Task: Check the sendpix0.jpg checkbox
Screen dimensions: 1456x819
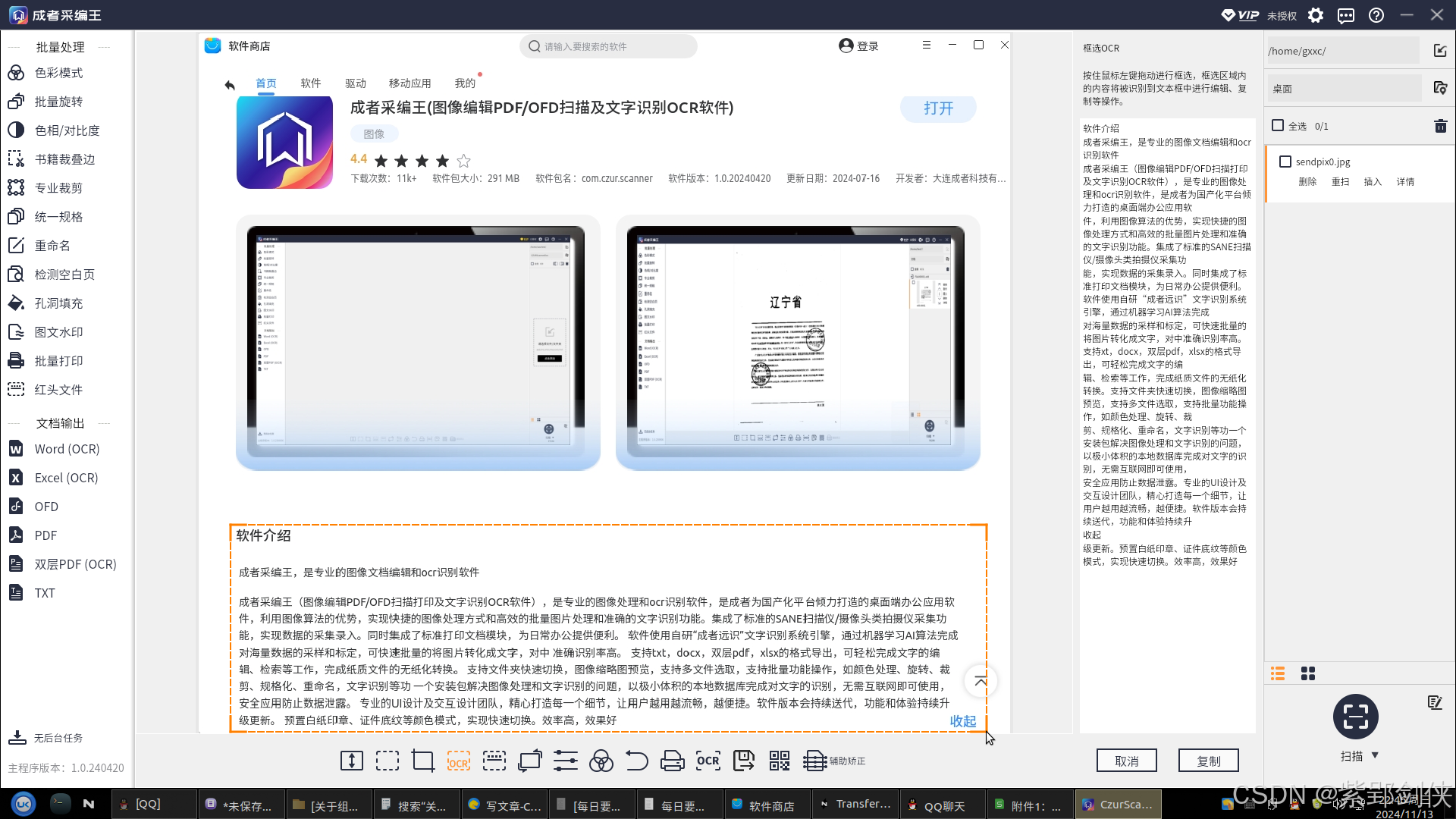Action: [x=1285, y=162]
